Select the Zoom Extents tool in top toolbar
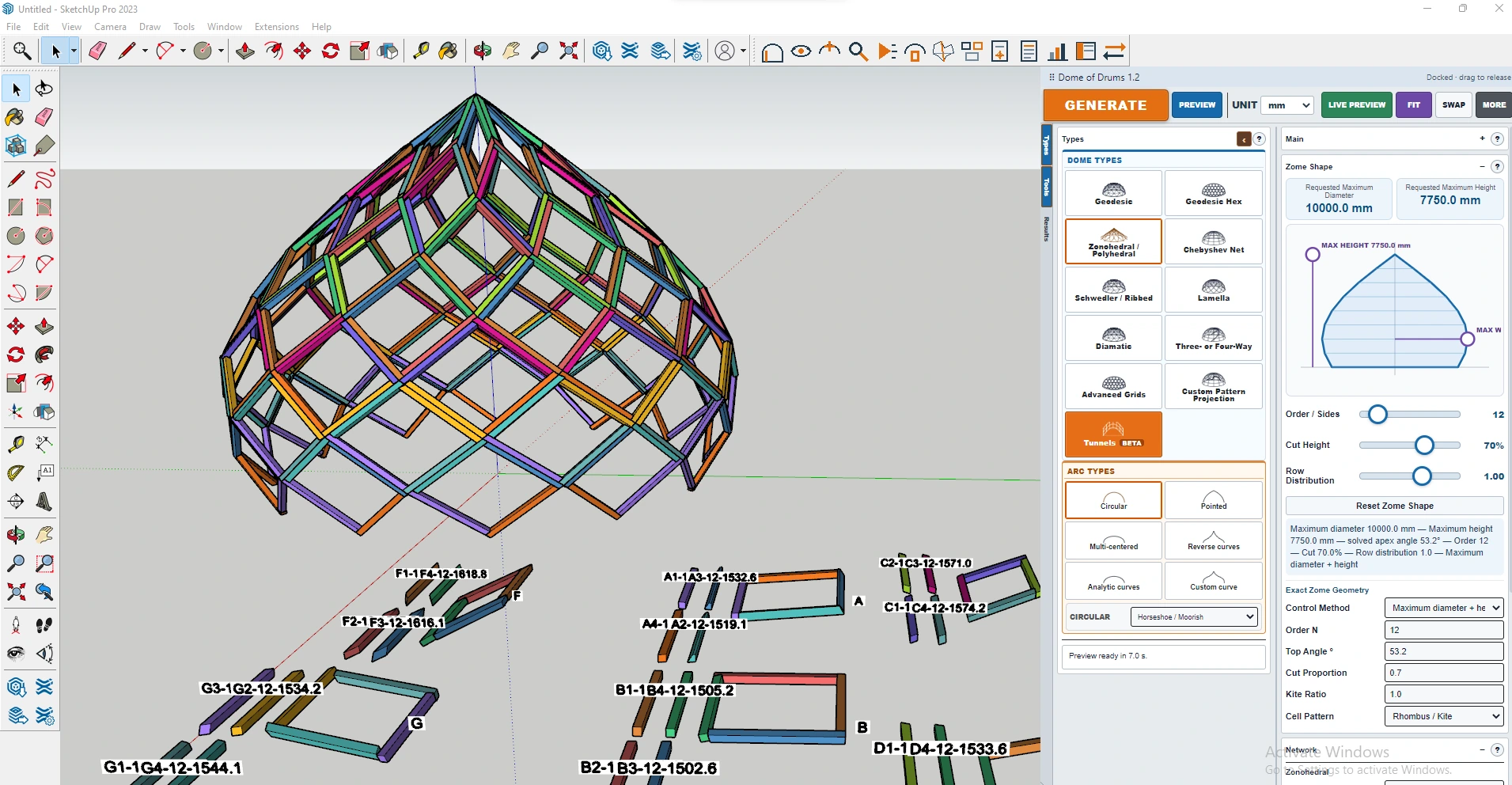Image resolution: width=1512 pixels, height=785 pixels. [568, 51]
